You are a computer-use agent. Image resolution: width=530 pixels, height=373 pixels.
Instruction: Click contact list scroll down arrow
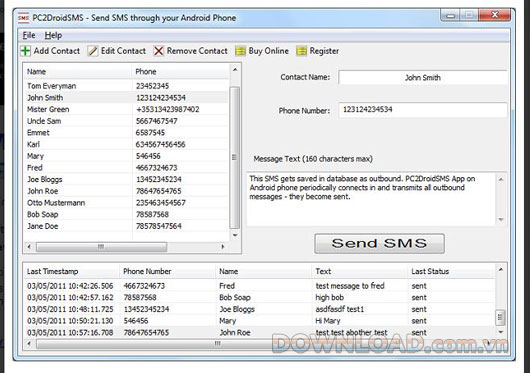pos(235,235)
